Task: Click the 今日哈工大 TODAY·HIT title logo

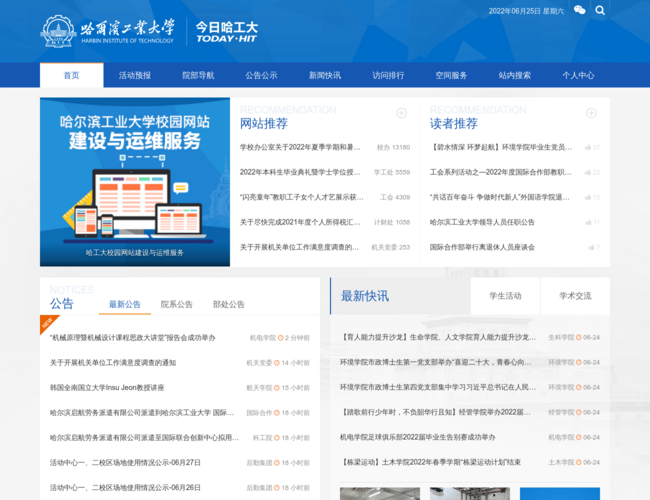Action: click(x=226, y=31)
